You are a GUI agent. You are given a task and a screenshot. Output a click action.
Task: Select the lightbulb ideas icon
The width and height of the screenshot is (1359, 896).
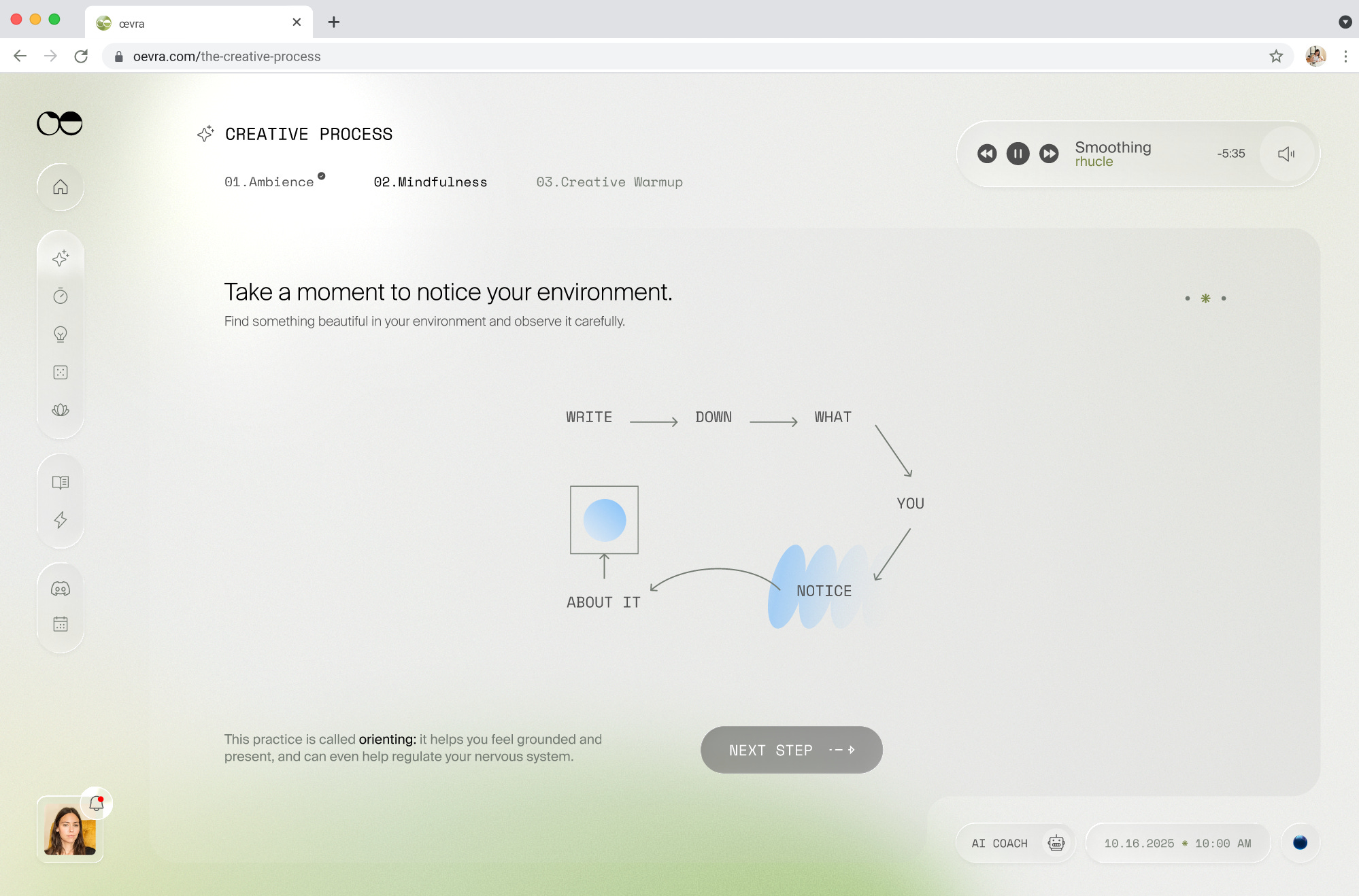pyautogui.click(x=61, y=334)
